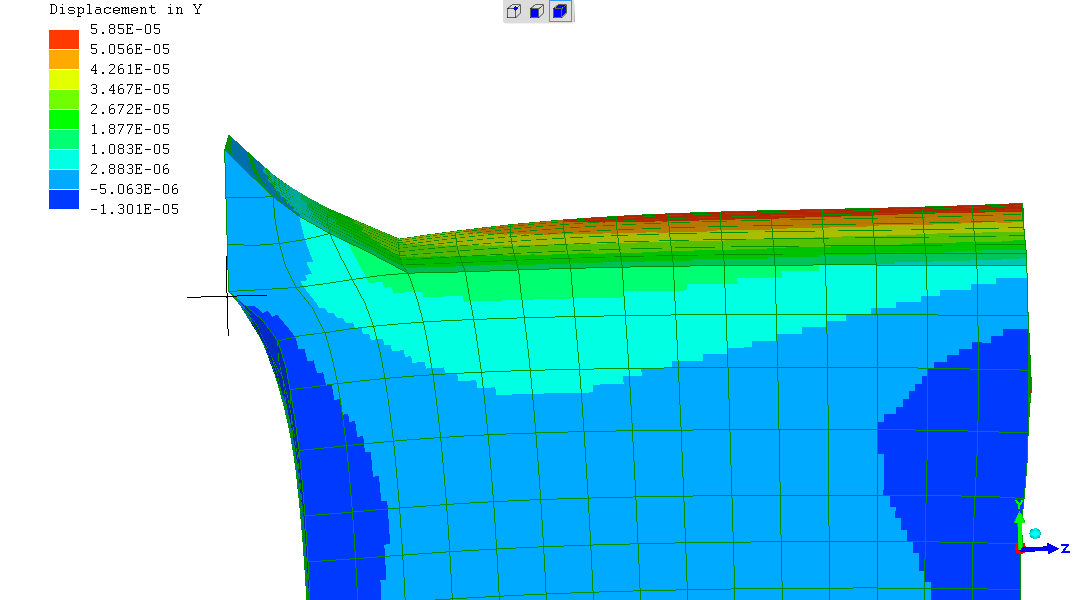
Task: Click the -5.063E-06 legend value label
Action: point(130,189)
